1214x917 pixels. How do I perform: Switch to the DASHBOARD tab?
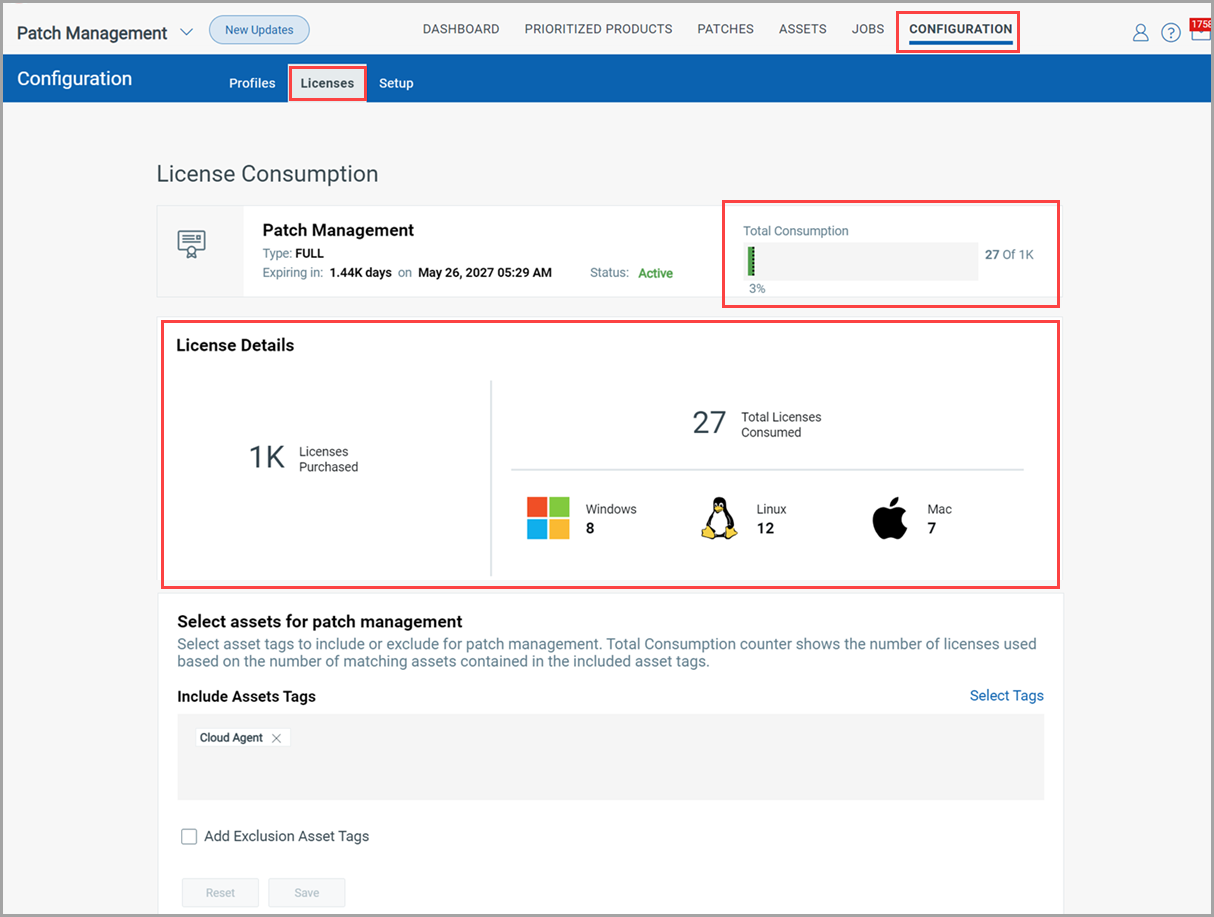pos(460,29)
